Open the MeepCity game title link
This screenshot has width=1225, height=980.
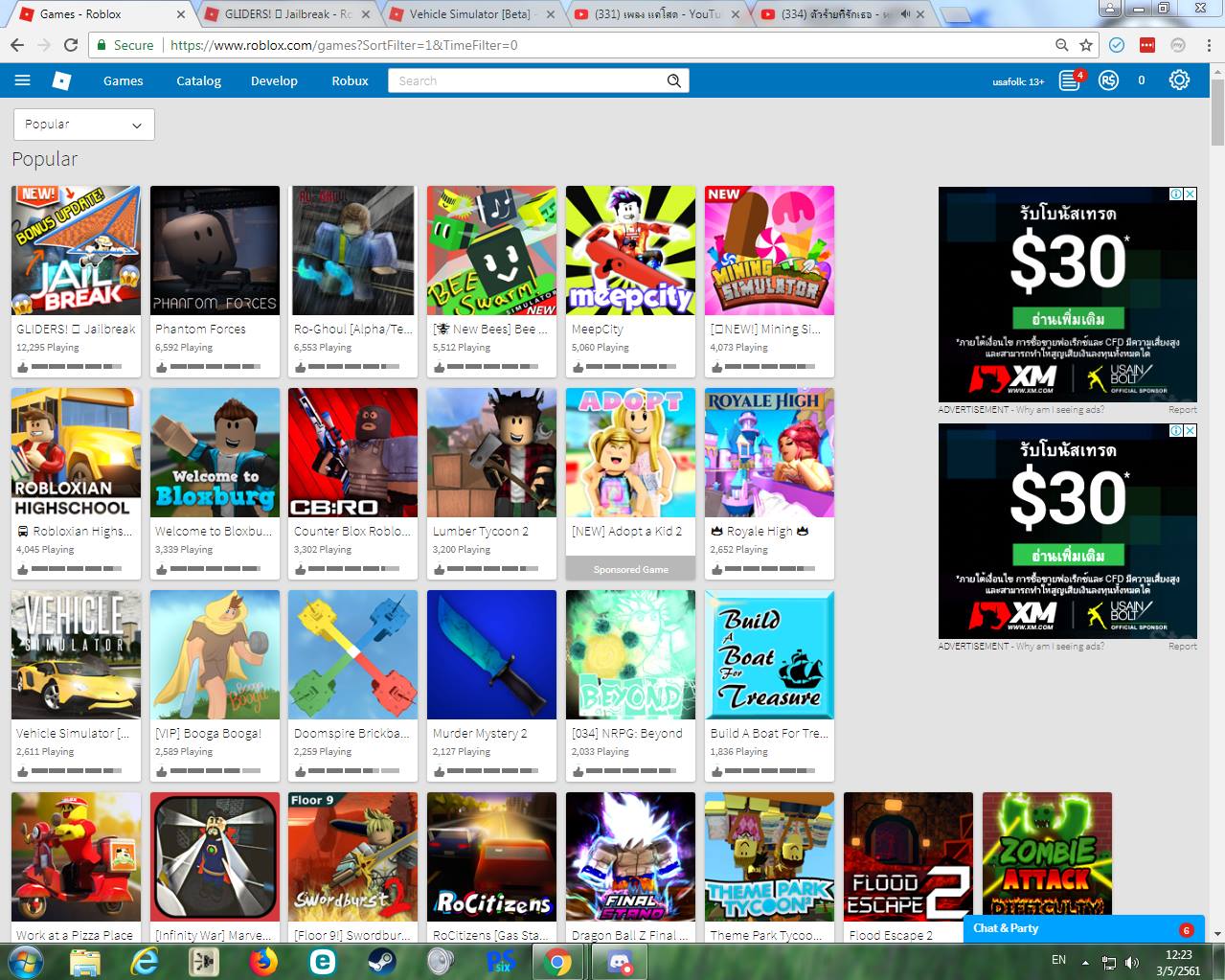pos(598,329)
